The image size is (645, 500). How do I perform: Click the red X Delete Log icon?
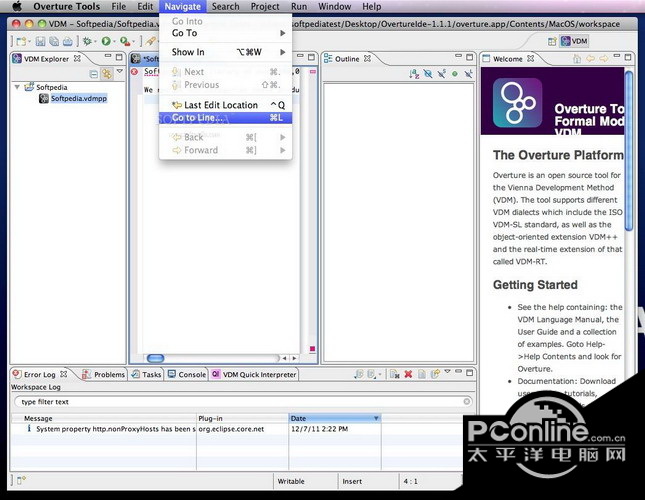pos(408,374)
